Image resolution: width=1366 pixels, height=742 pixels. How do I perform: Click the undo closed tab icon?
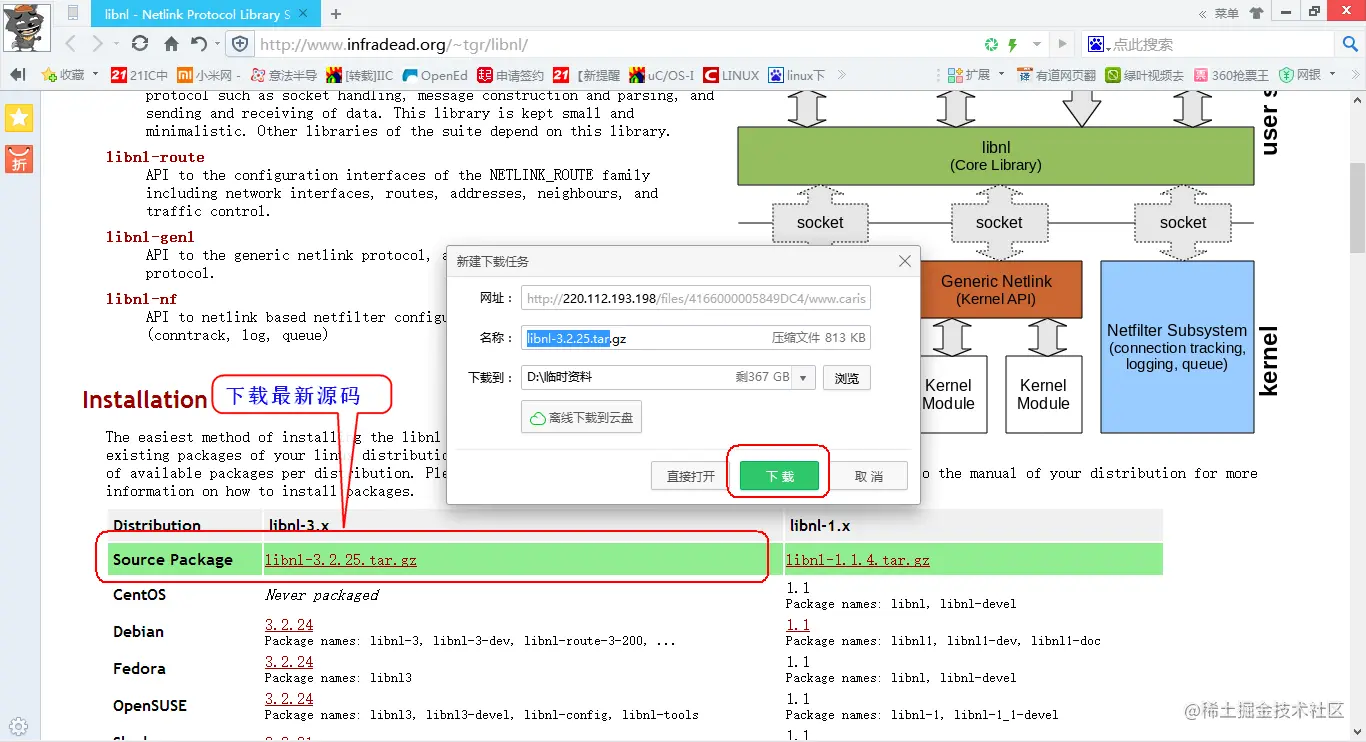click(198, 44)
